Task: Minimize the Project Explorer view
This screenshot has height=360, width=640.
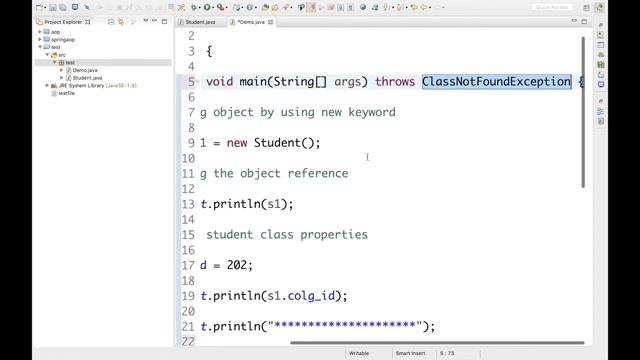Action: point(155,21)
